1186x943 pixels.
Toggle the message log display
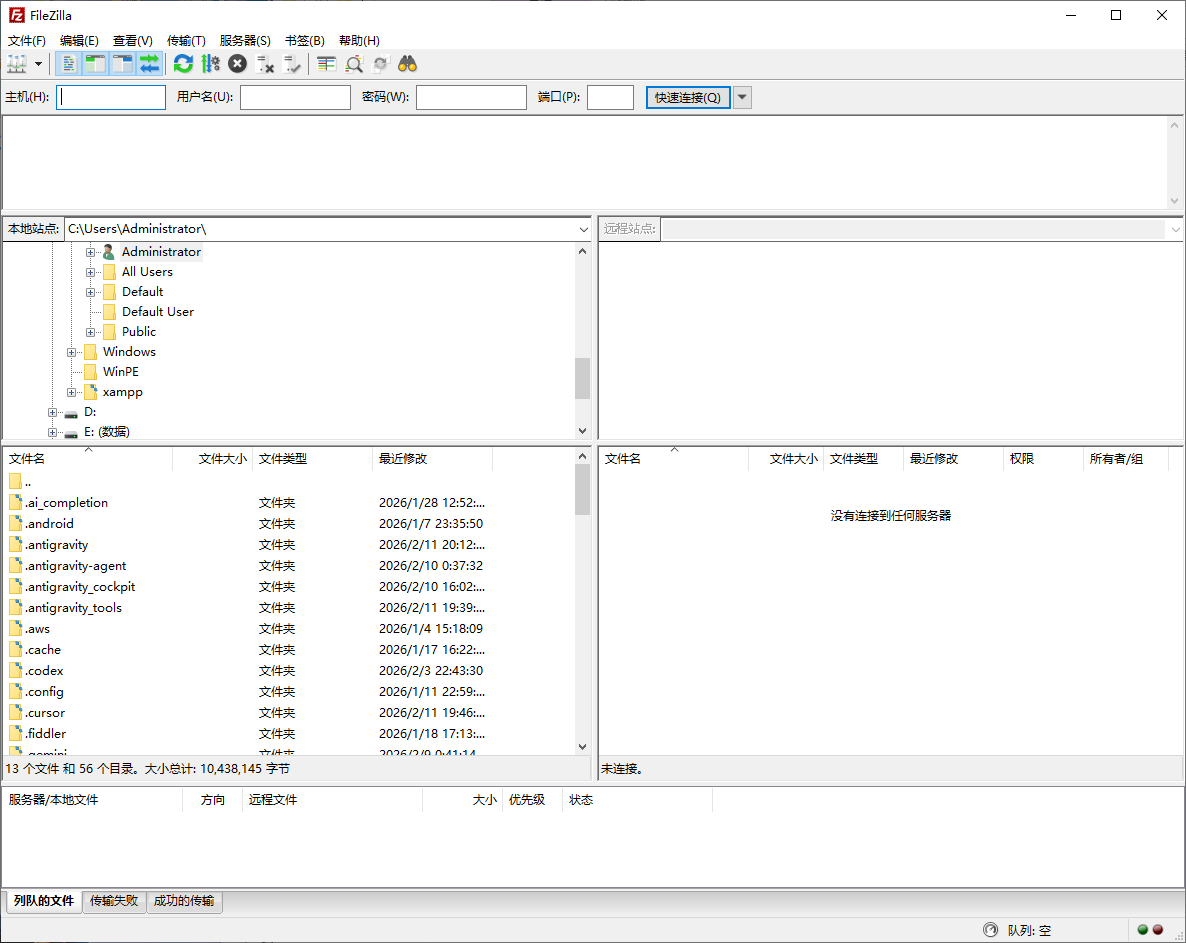pyautogui.click(x=67, y=63)
